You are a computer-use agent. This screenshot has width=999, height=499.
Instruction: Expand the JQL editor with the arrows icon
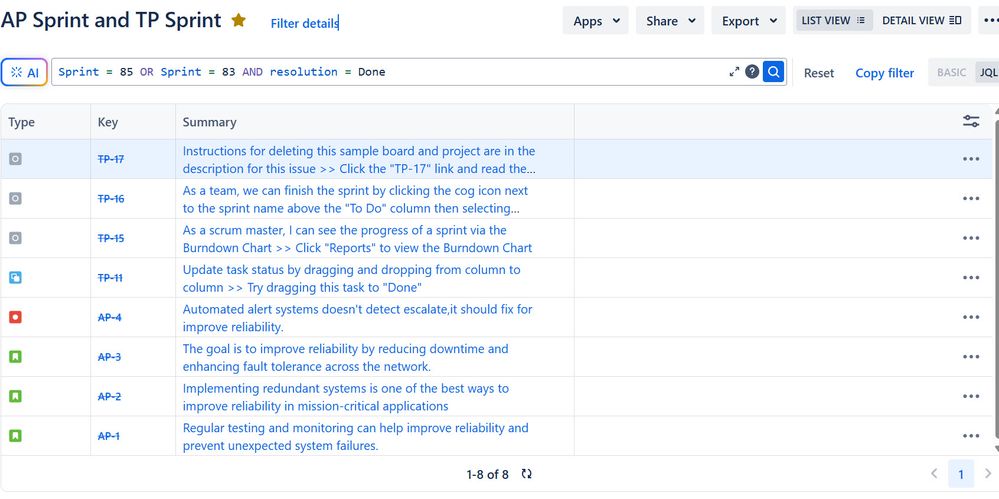[734, 72]
